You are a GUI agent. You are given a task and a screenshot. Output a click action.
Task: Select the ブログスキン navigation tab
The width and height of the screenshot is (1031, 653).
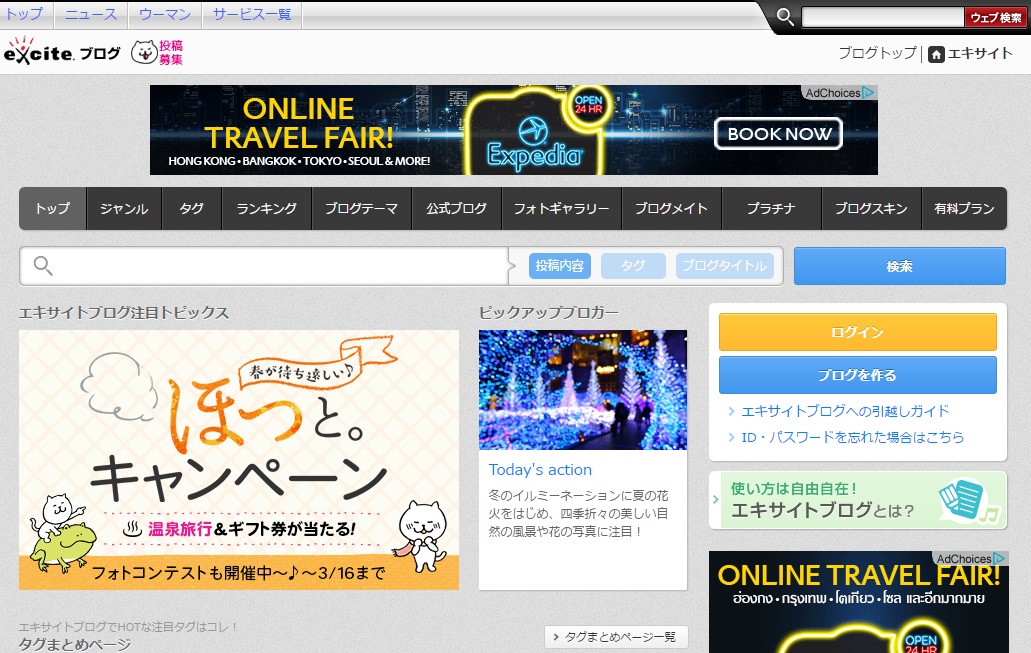(871, 208)
